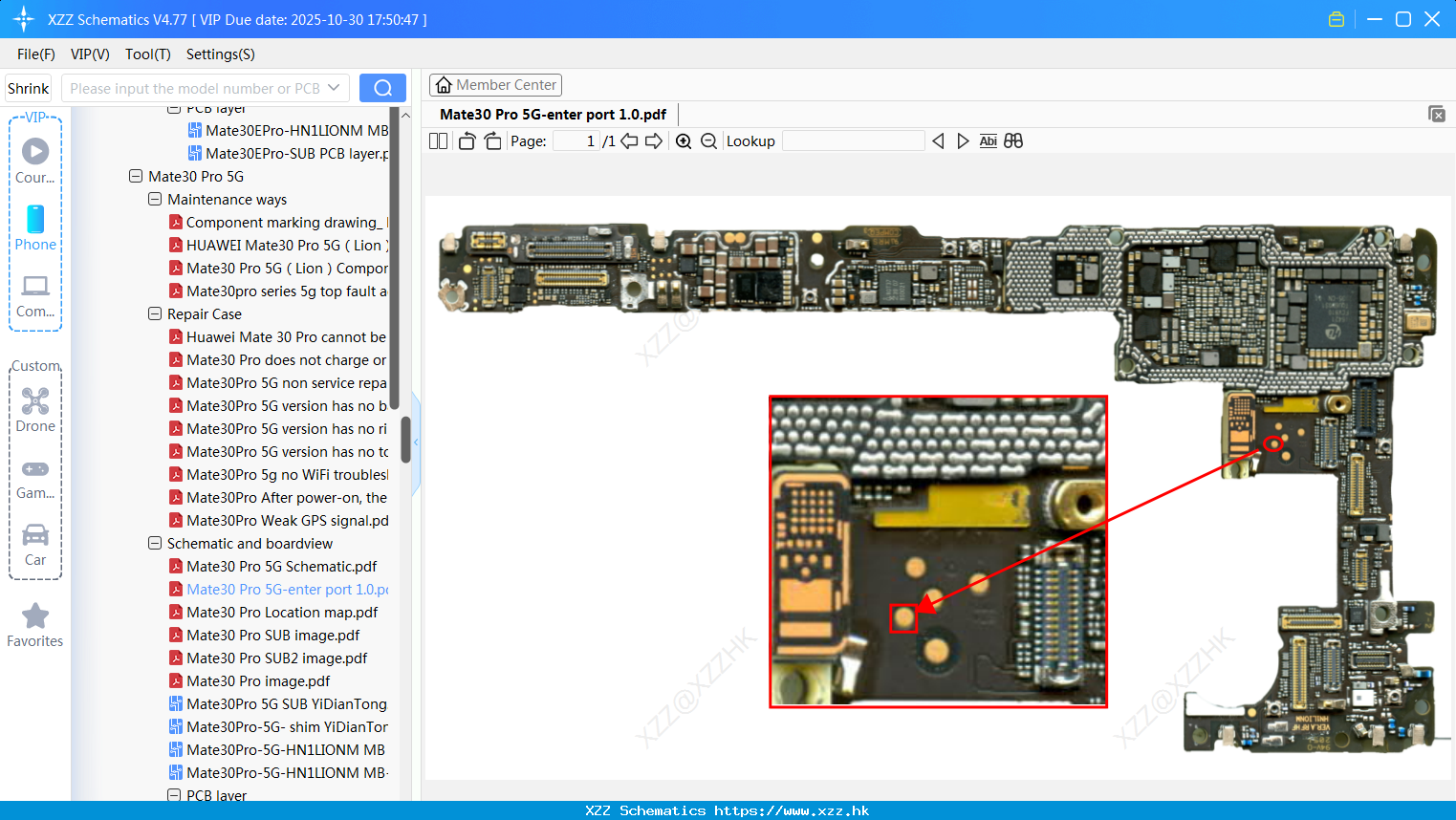Collapse the Repair Case folder
1456x820 pixels.
(155, 313)
